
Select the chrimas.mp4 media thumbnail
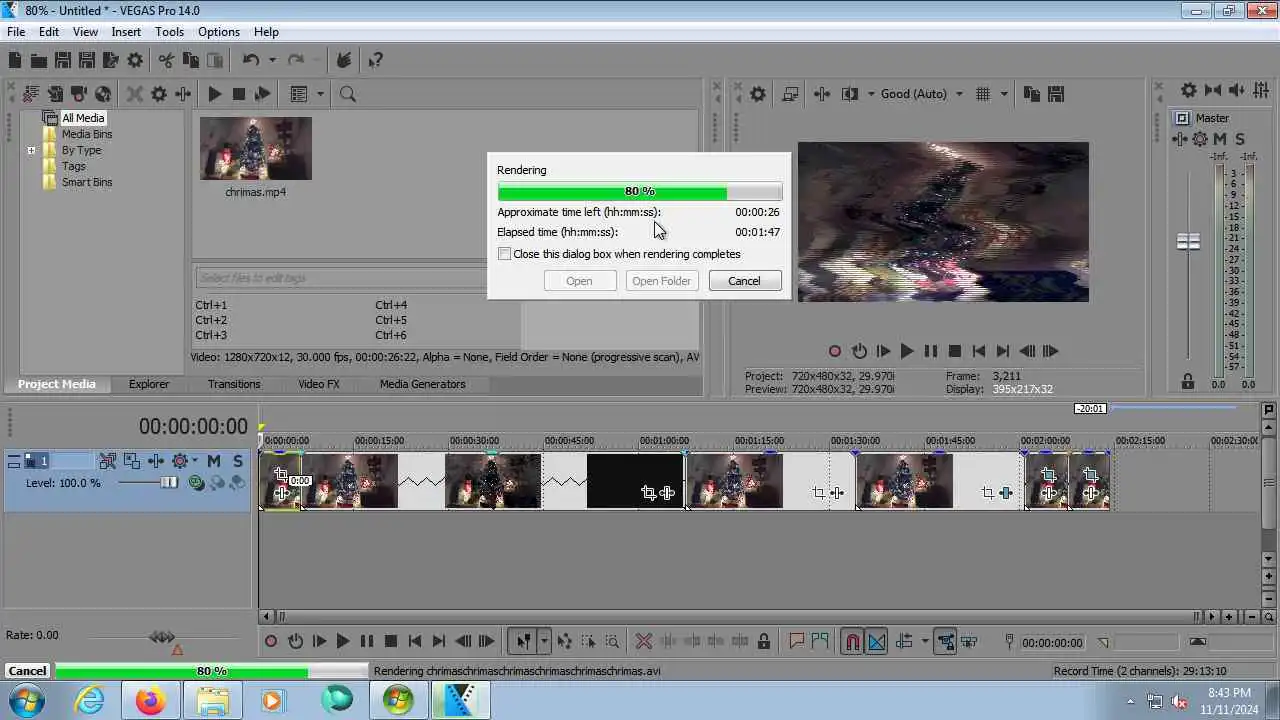[256, 149]
